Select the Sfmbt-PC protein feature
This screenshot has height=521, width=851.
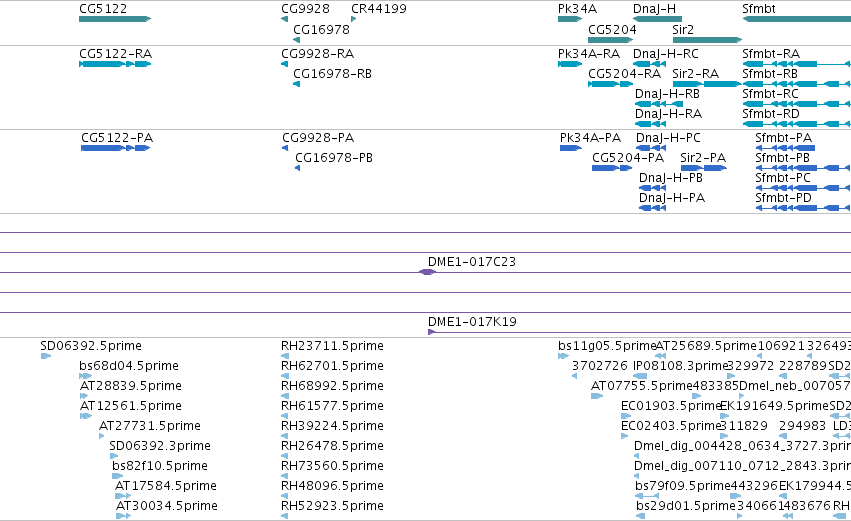click(803, 188)
